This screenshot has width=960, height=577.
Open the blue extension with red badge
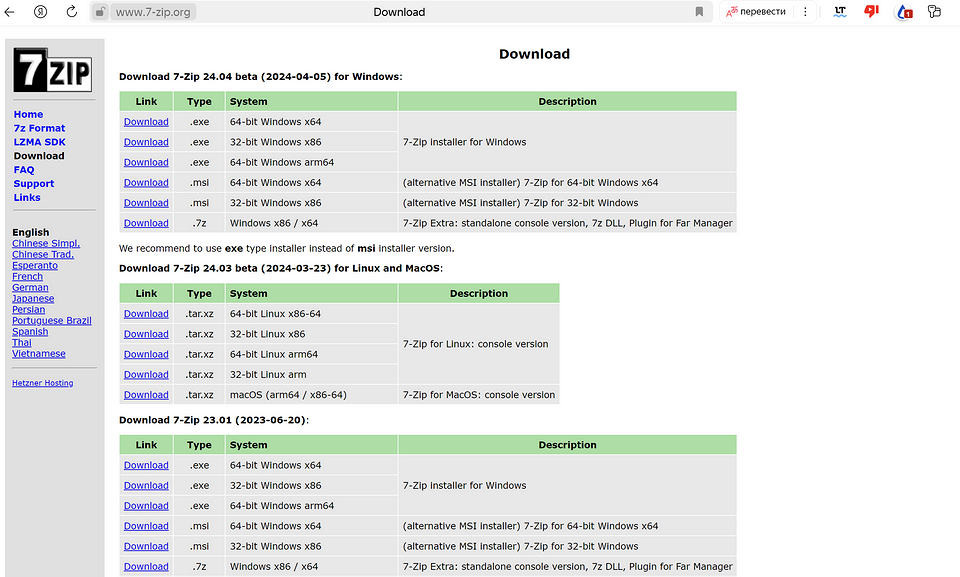pos(904,12)
